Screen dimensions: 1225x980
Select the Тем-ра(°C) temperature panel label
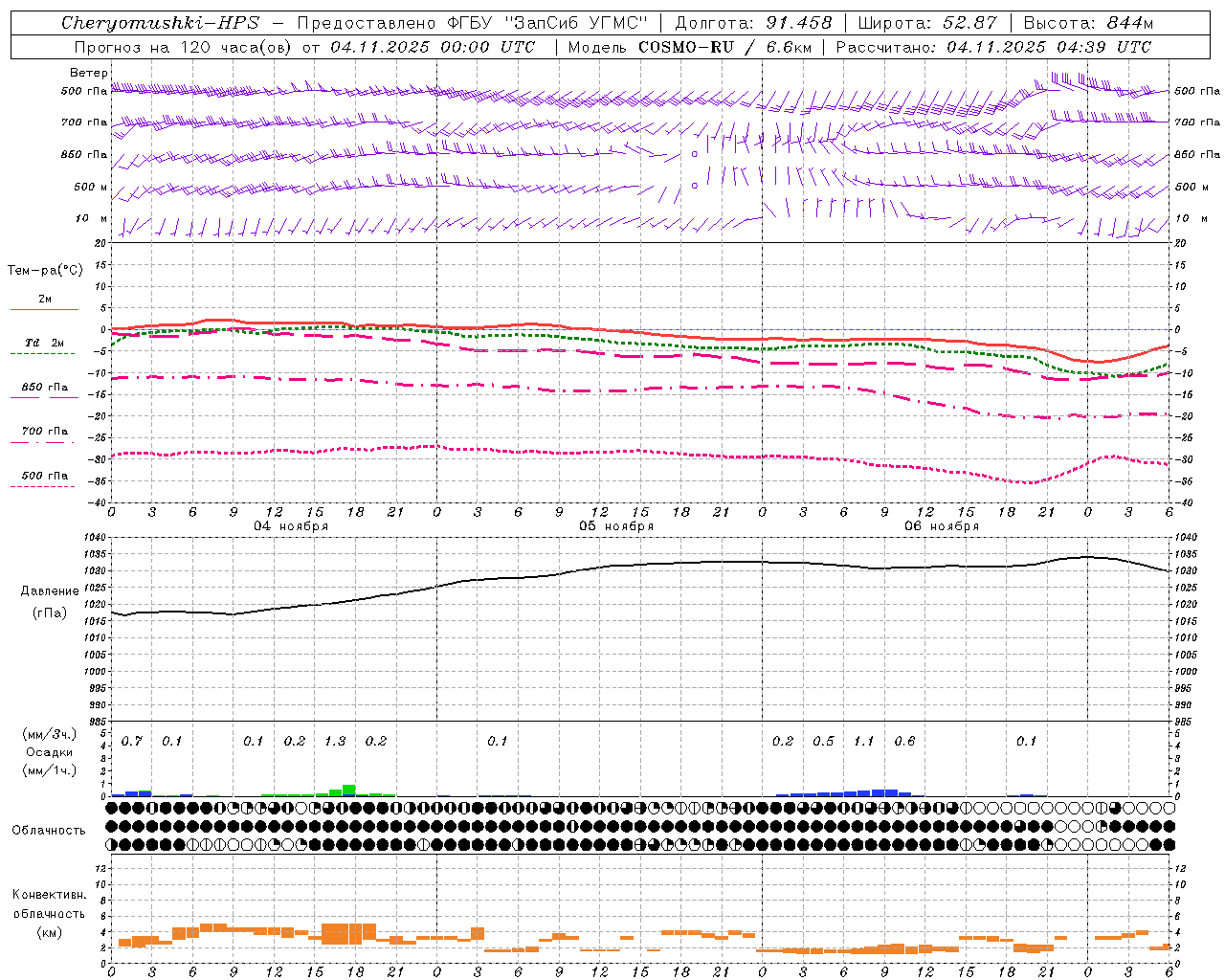pos(45,271)
